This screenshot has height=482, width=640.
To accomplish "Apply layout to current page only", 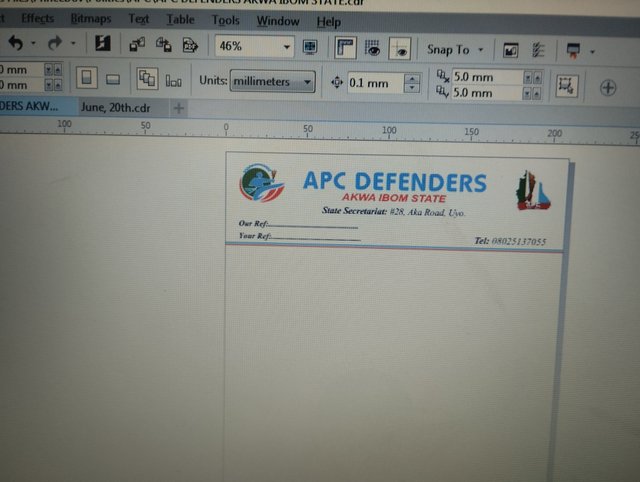I will tap(173, 81).
